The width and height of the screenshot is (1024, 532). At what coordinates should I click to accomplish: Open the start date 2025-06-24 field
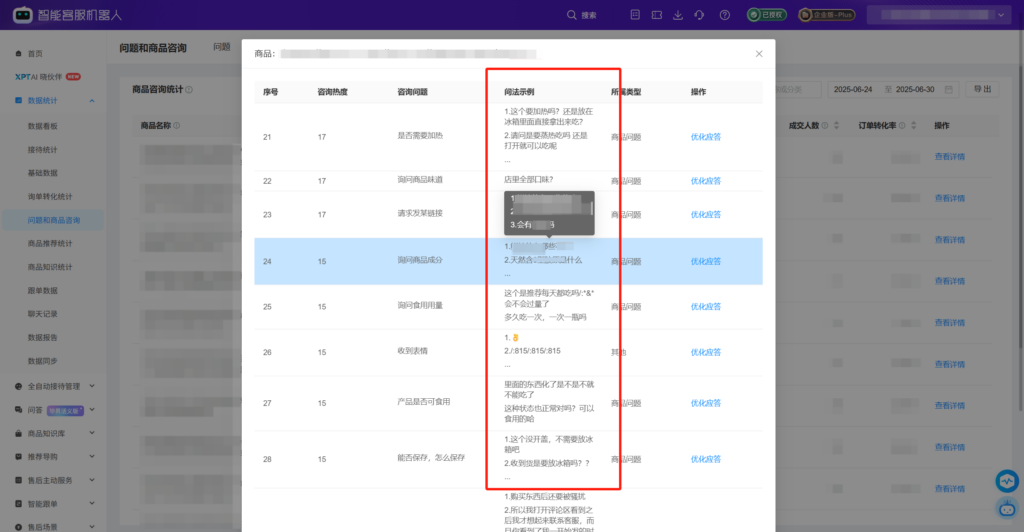853,89
